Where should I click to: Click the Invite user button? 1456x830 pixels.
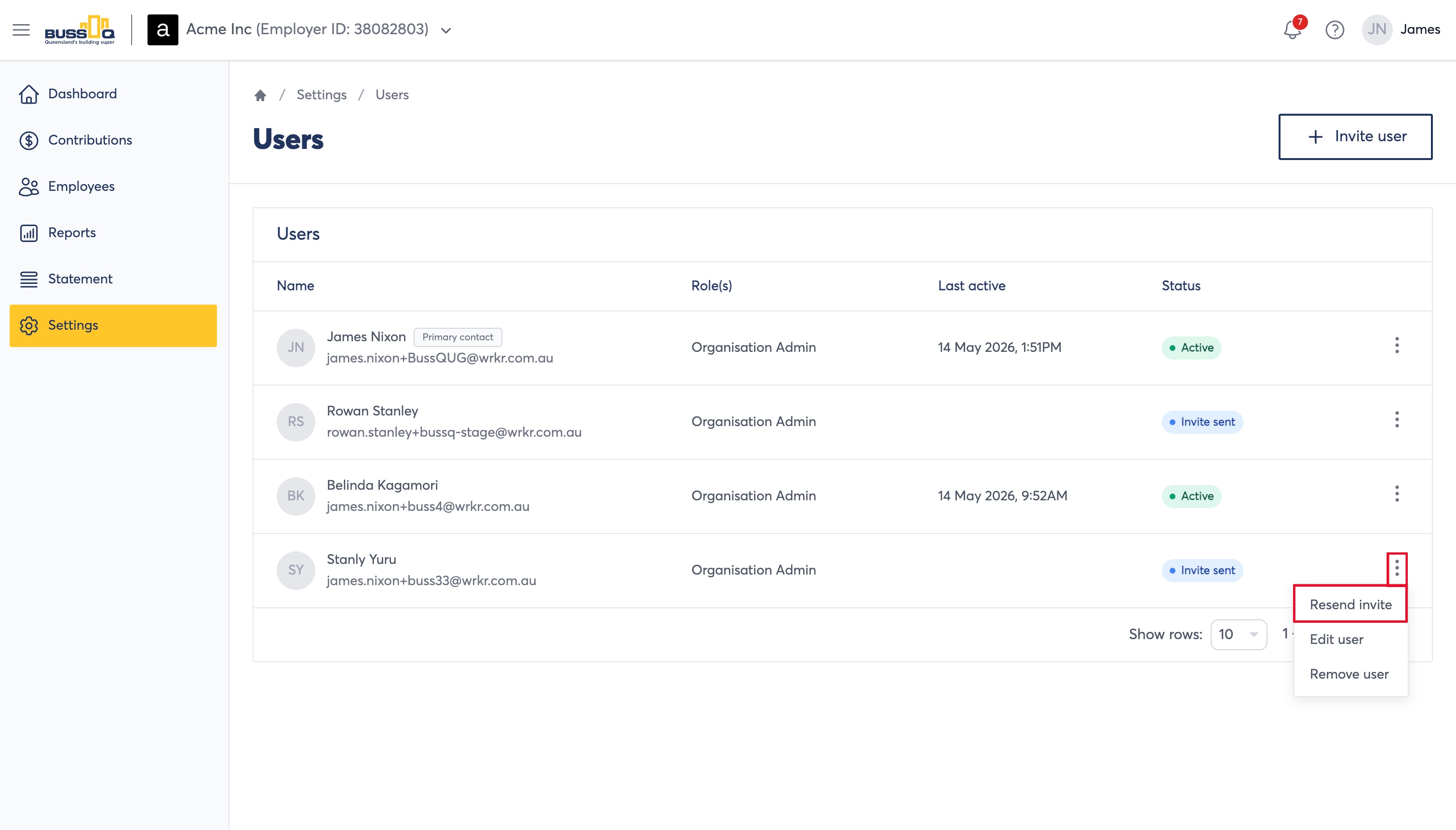coord(1355,137)
